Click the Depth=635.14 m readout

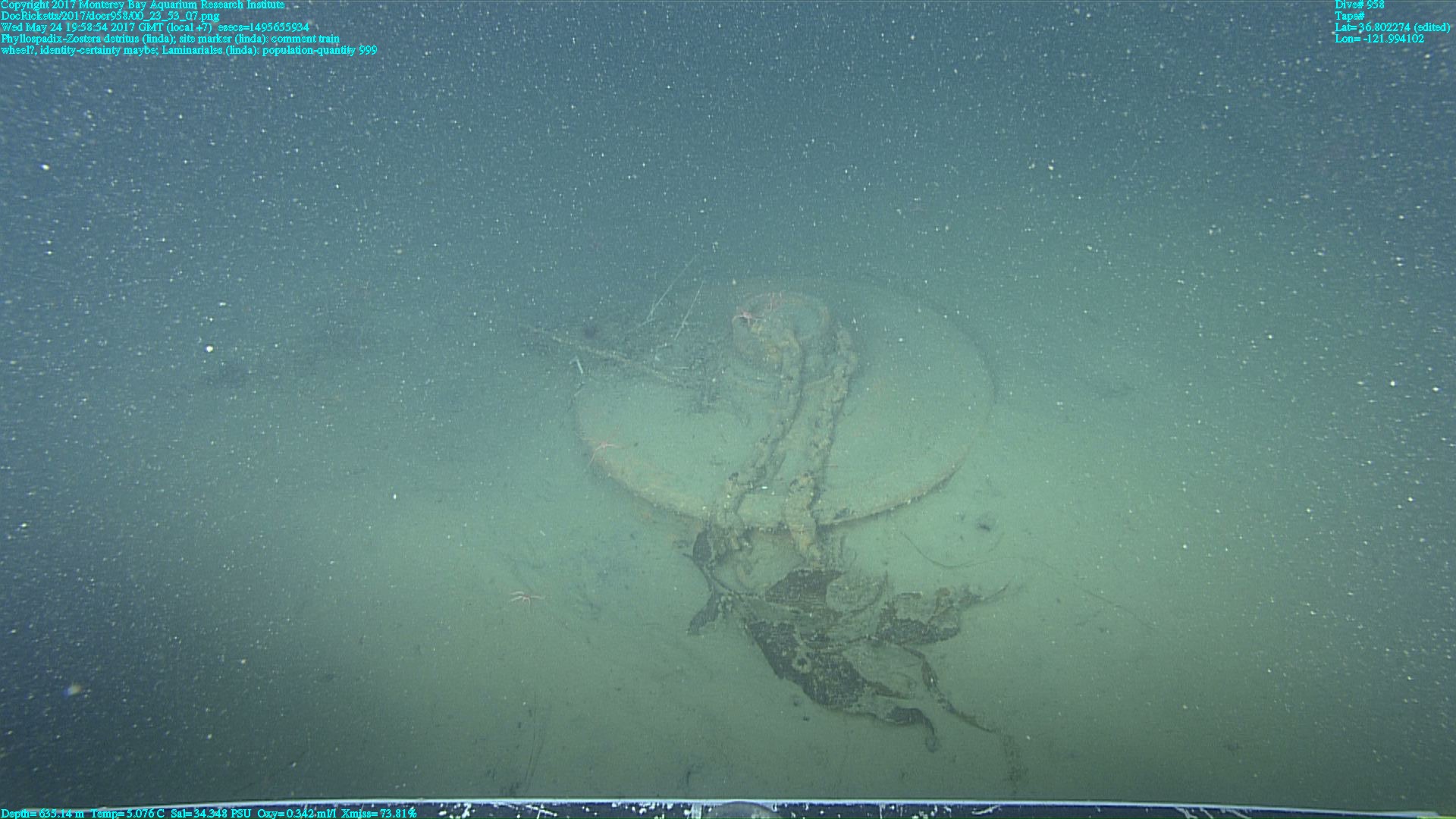click(x=42, y=813)
